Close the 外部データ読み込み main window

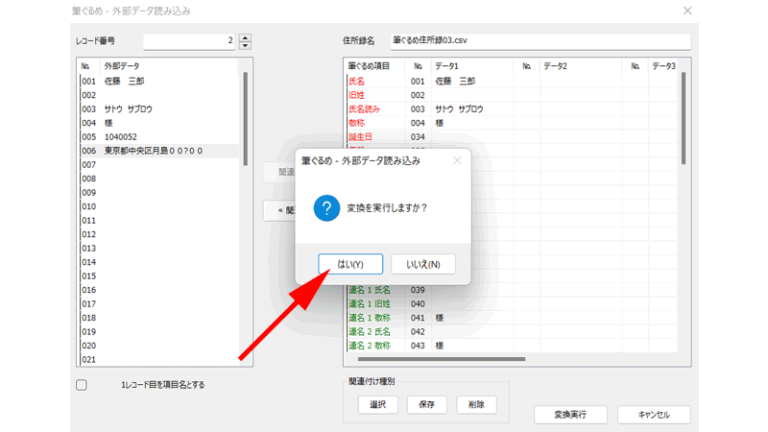coord(687,11)
